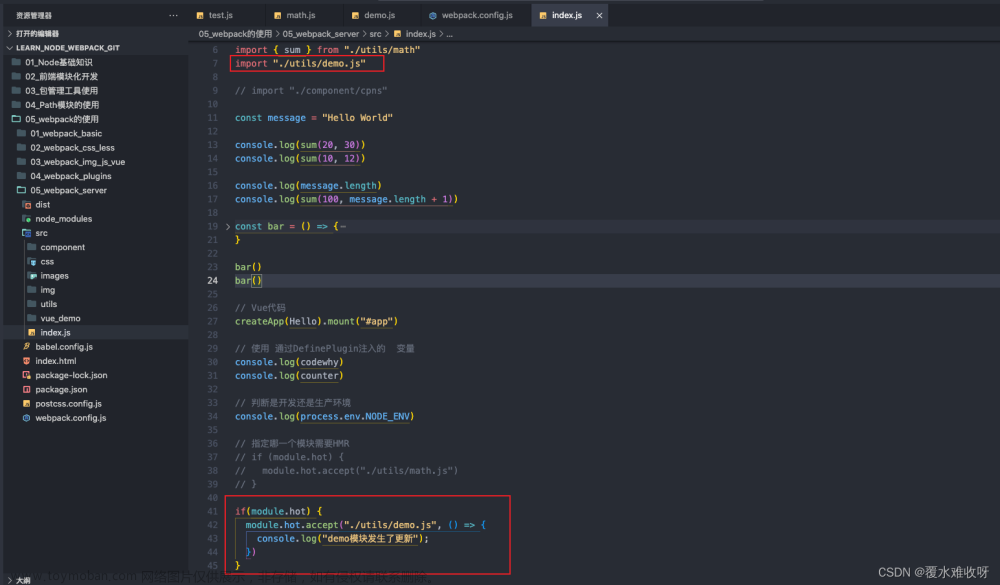The height and width of the screenshot is (585, 1000).
Task: Expand the 打开的编辑器 section
Action: tap(37, 33)
